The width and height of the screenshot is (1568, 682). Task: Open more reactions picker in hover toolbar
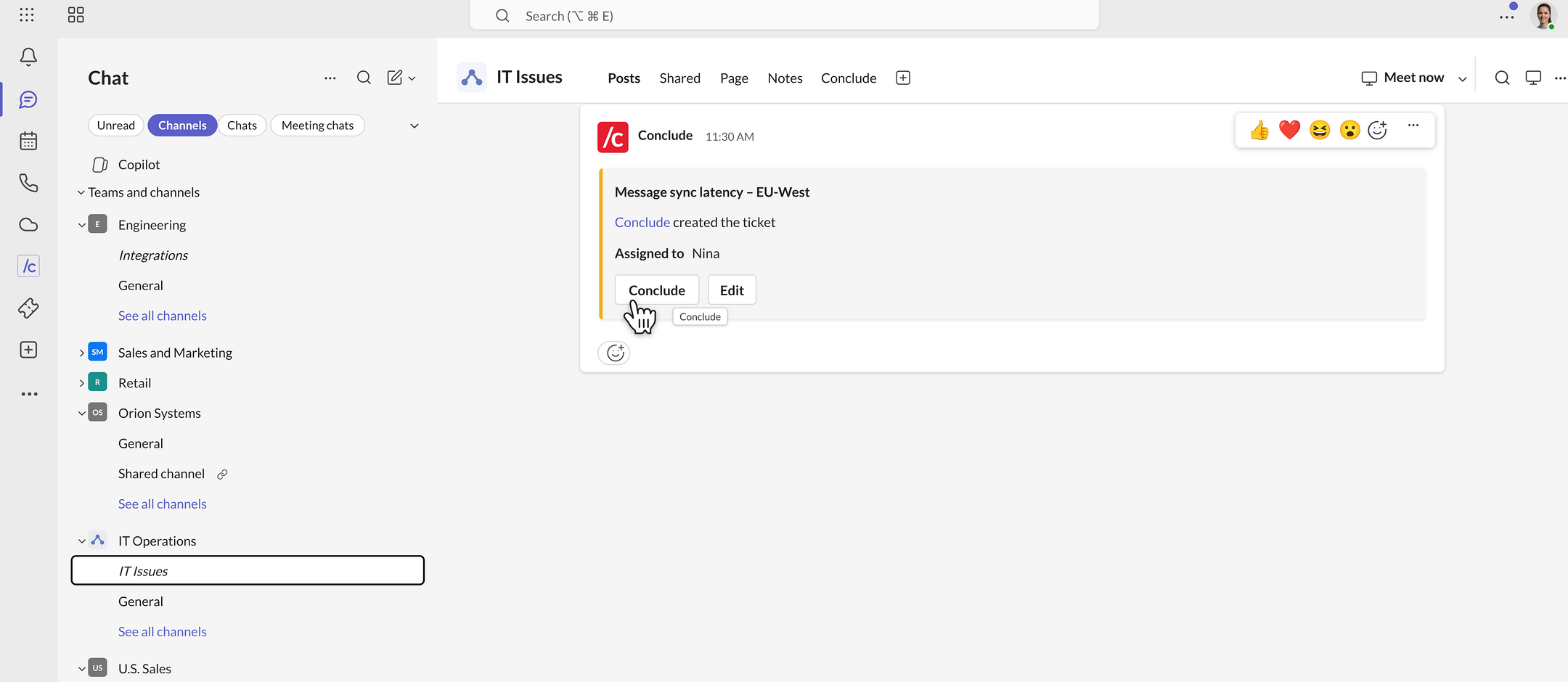tap(1378, 130)
